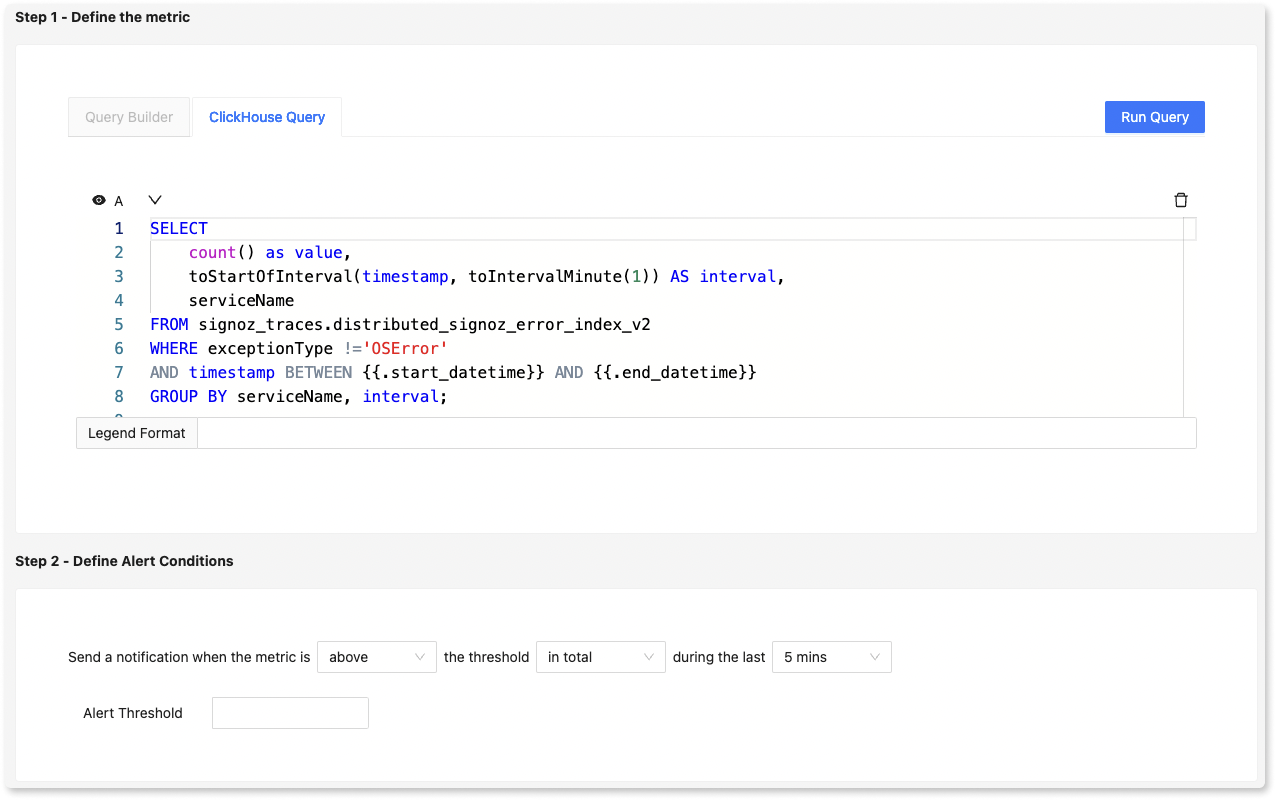Click the count() as value line
This screenshot has height=800, width=1276.
click(x=270, y=252)
